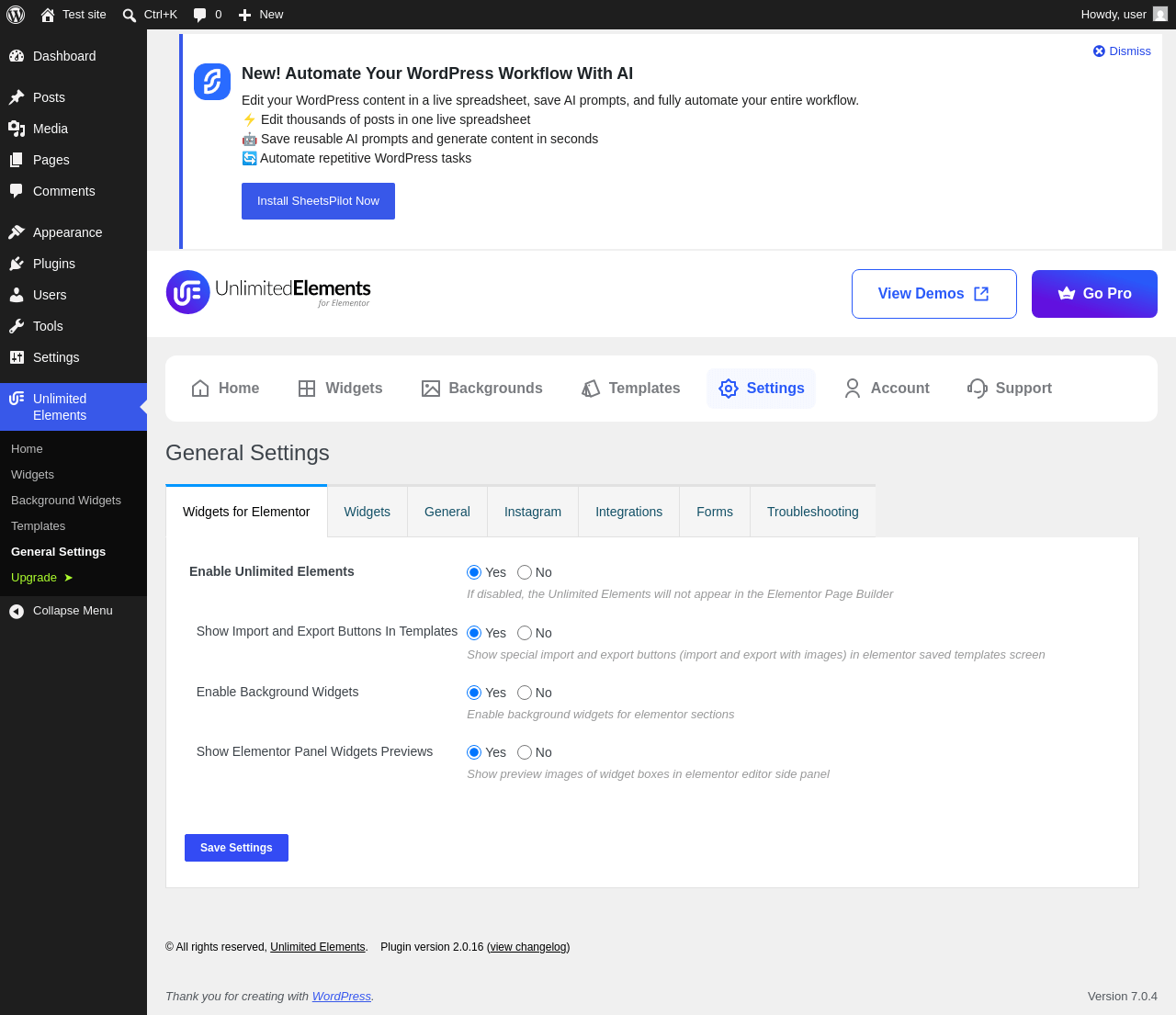Select Yes for Enable Unlimited Elements
Screen dimensions: 1176x1015
[474, 572]
